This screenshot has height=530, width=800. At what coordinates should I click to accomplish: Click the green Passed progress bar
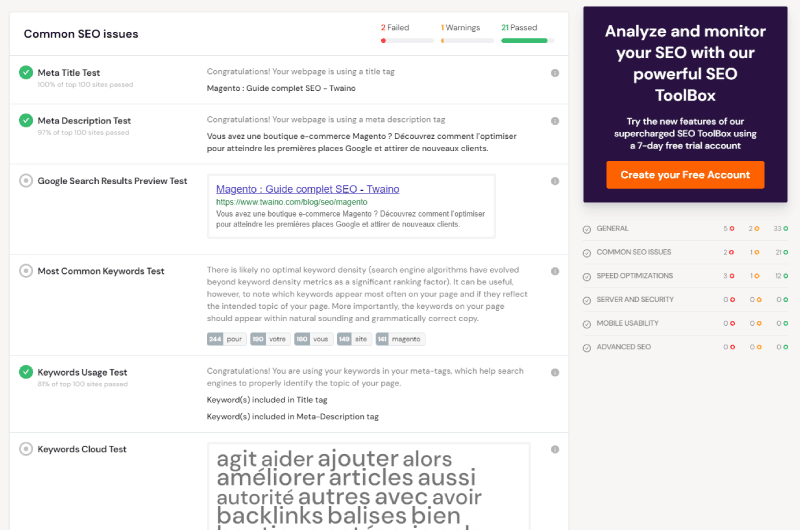point(528,41)
